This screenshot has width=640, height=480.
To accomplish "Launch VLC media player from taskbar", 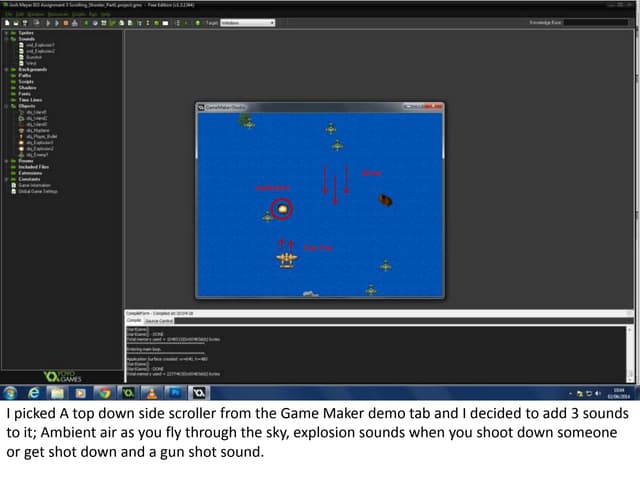I will click(150, 393).
